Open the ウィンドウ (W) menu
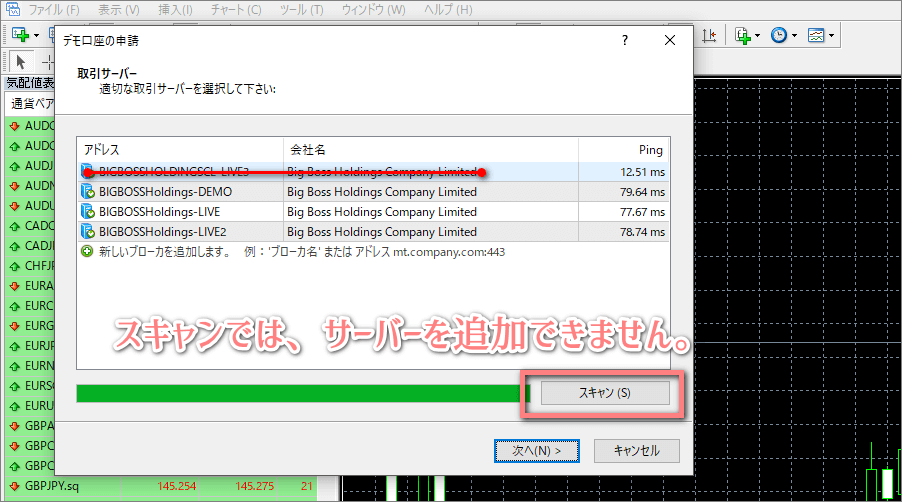The height and width of the screenshot is (502, 902). [x=373, y=10]
